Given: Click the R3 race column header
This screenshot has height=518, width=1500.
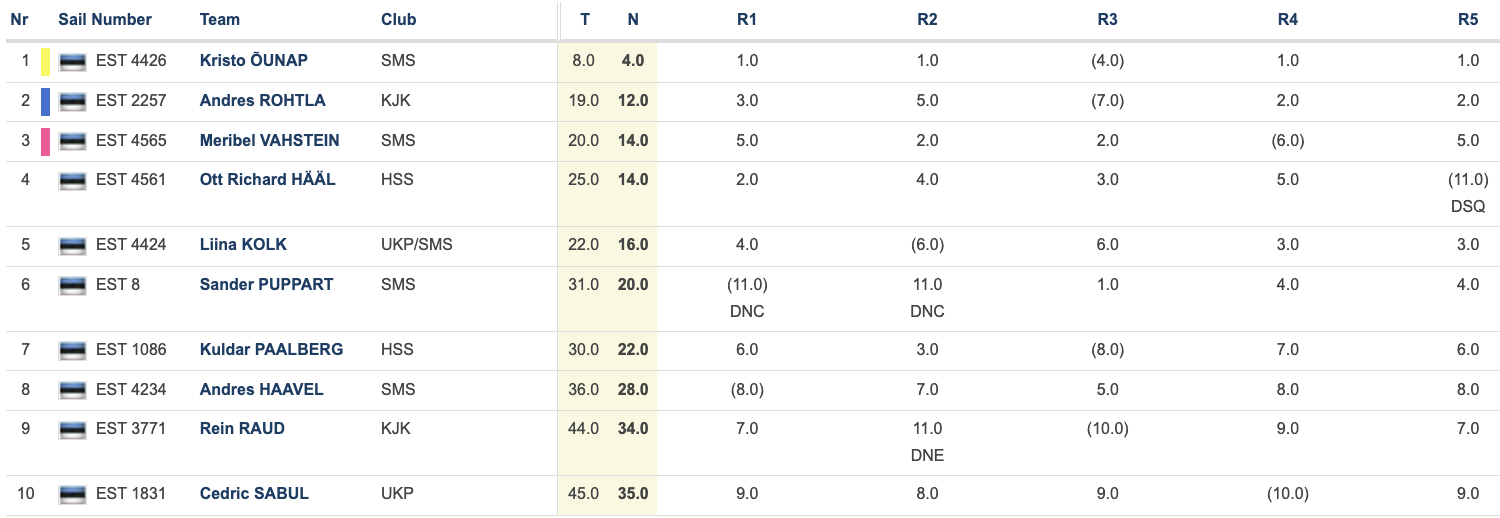Looking at the screenshot, I should click(x=1107, y=19).
